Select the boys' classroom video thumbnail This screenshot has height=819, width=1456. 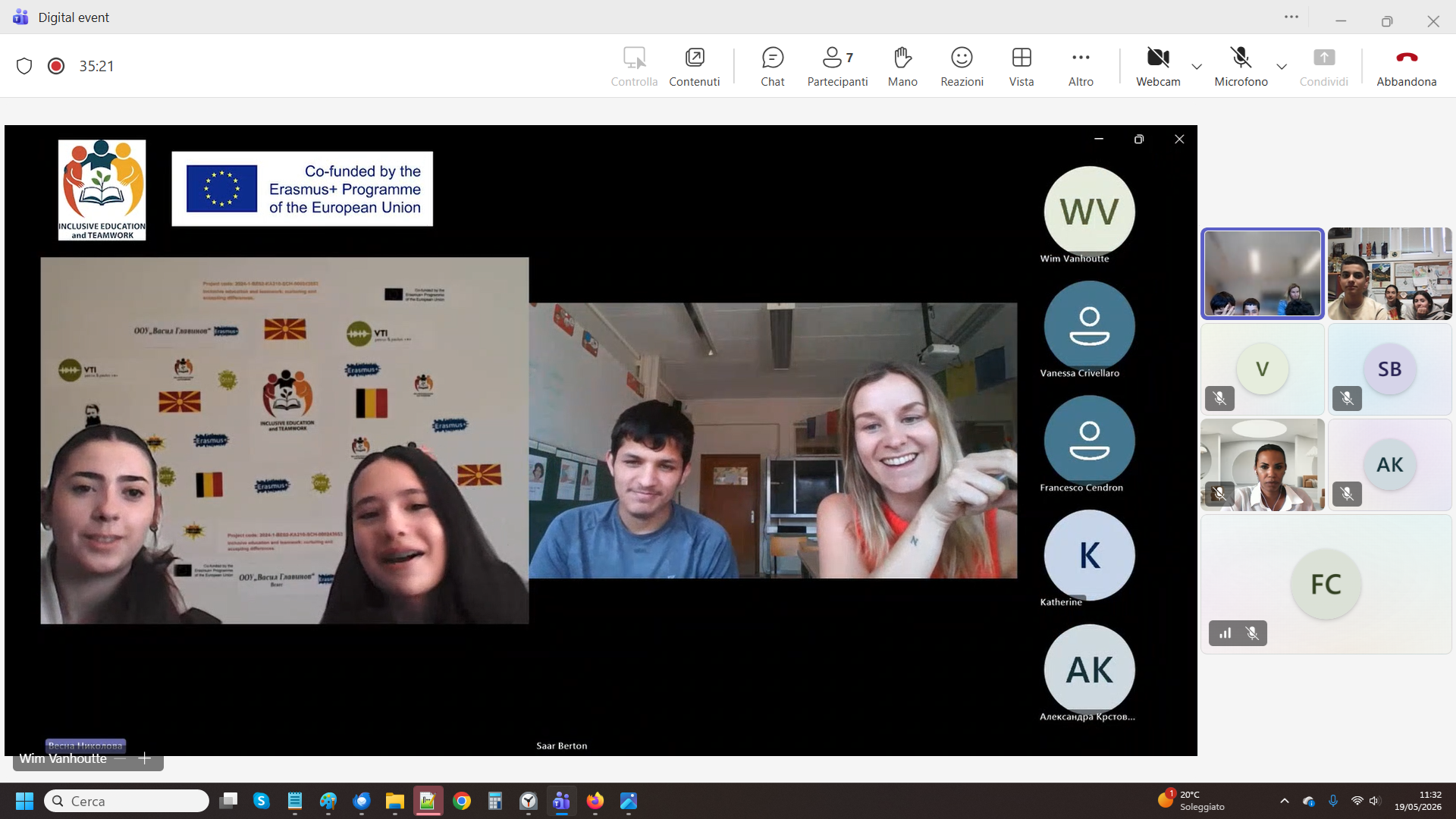[x=1389, y=274]
